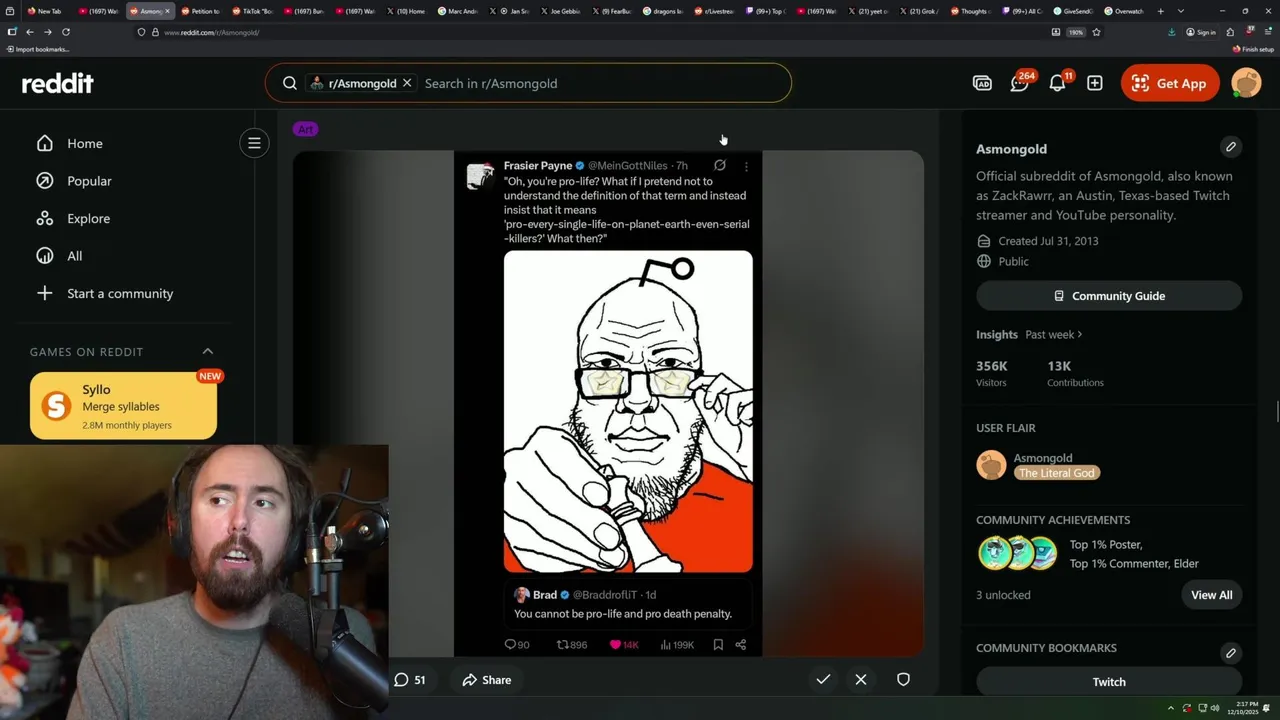This screenshot has height=720, width=1280.
Task: Open a new browser tab plus
Action: tap(1160, 11)
